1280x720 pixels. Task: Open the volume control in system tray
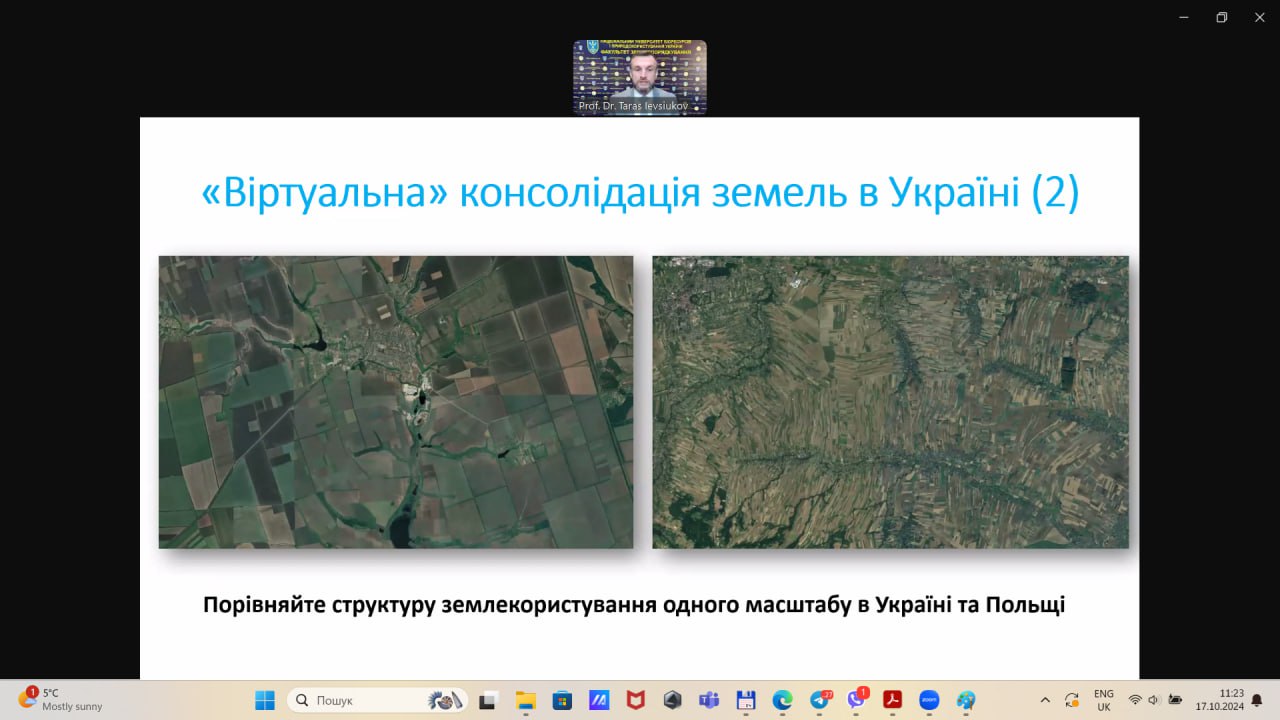point(1154,700)
